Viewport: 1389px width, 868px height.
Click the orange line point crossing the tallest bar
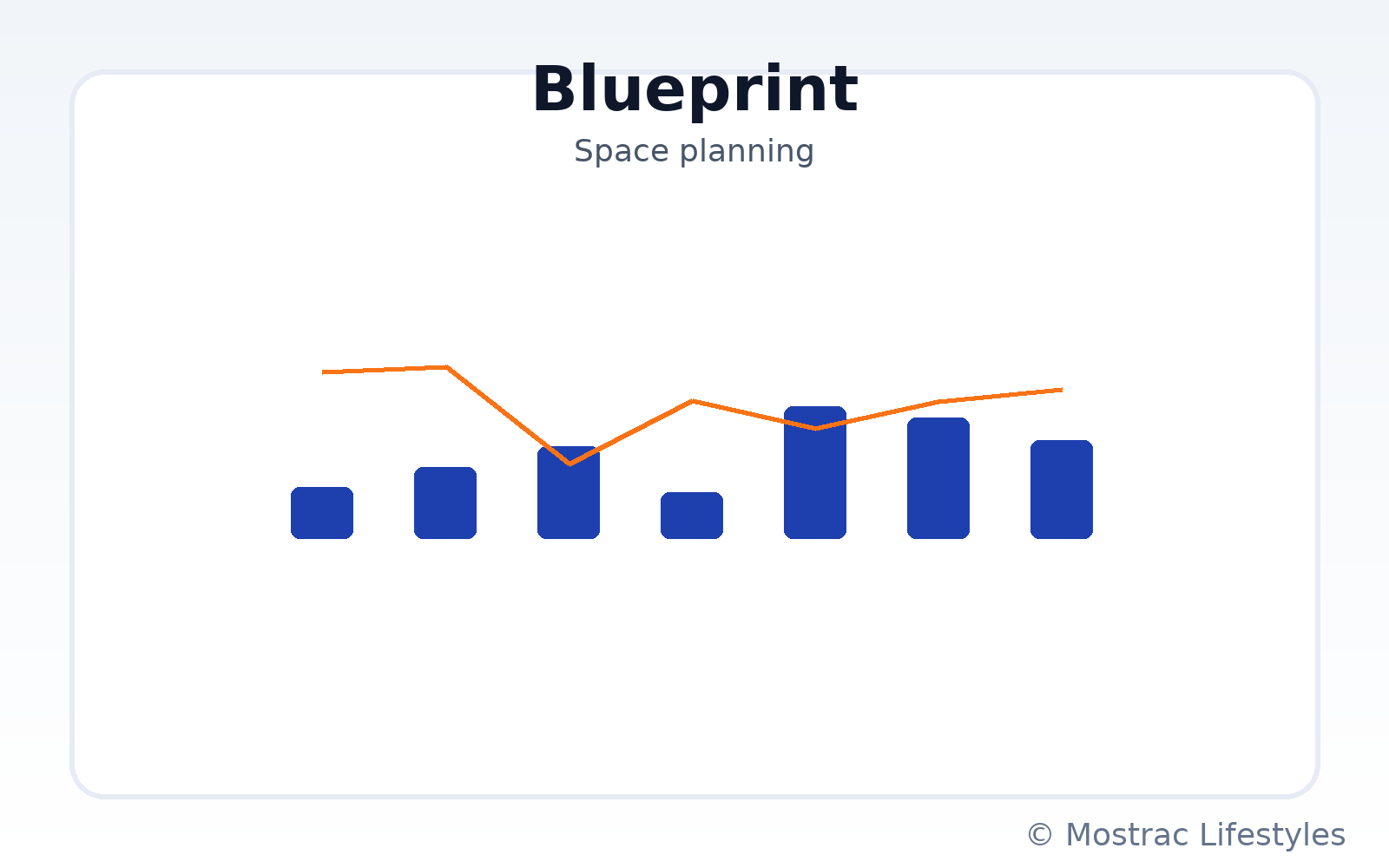coord(815,428)
